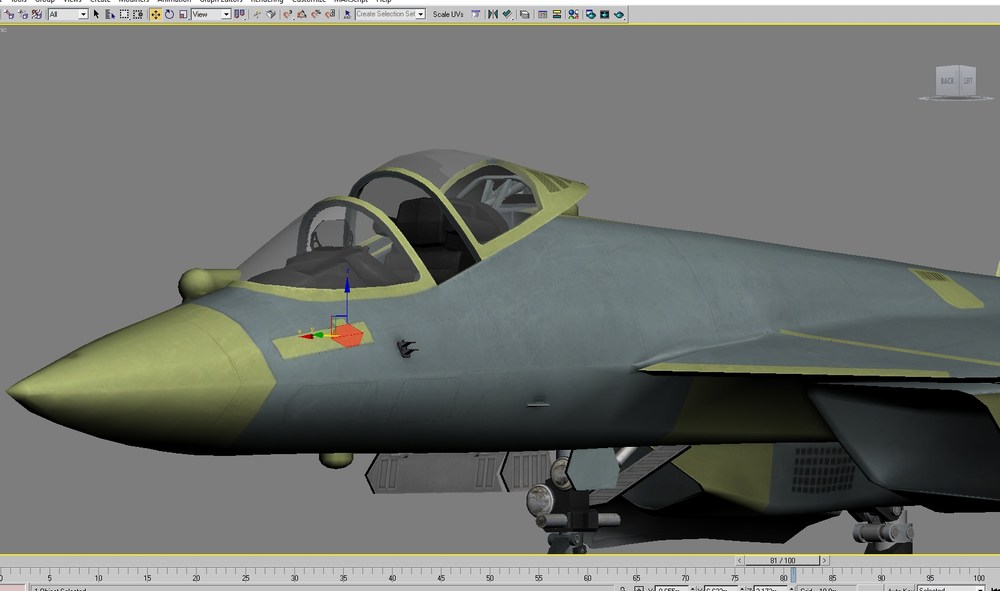Open the Material Editor

point(573,14)
